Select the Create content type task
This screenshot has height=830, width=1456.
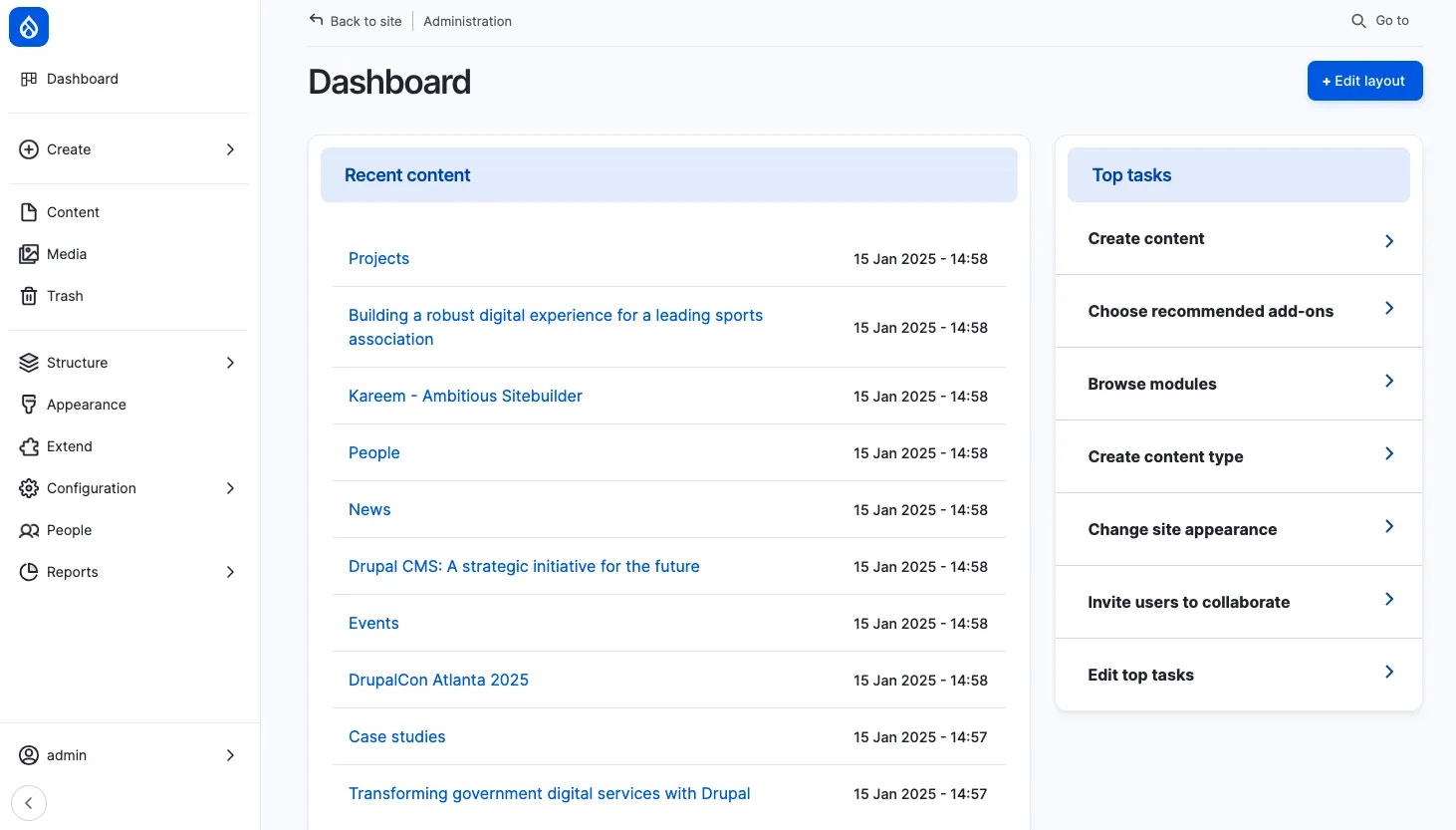1165,456
